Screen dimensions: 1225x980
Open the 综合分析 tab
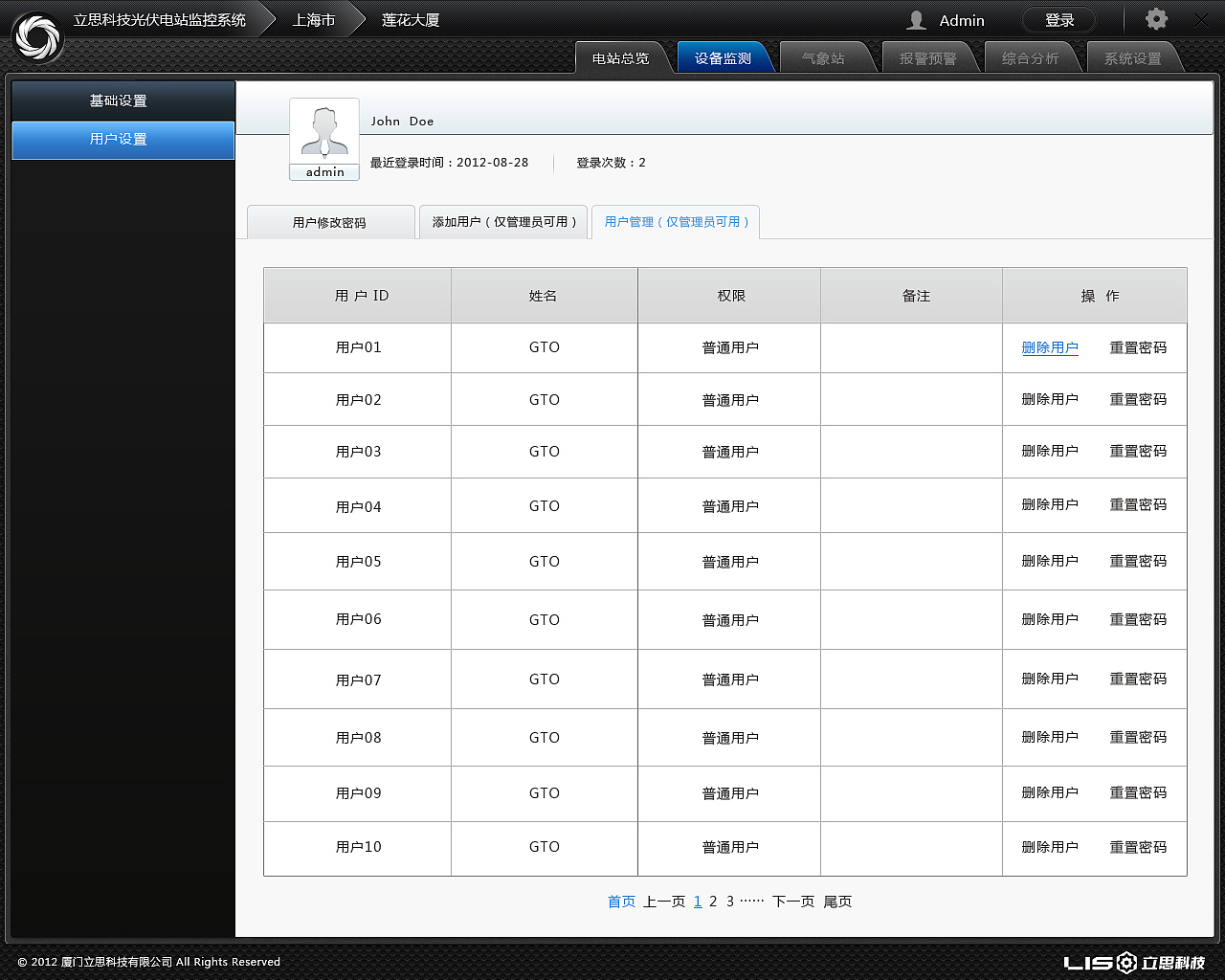coord(1031,56)
